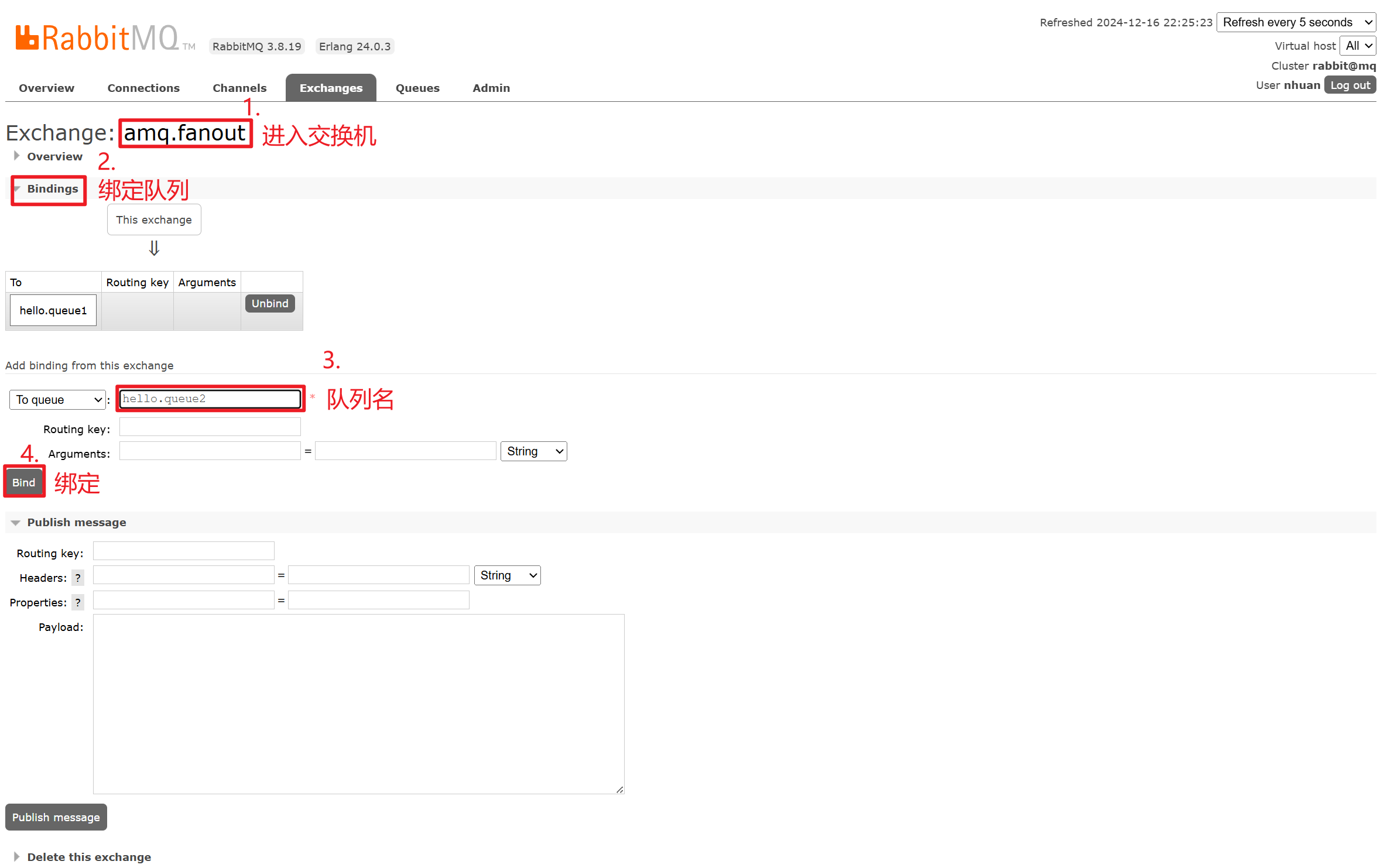Viewport: 1377px width, 868px height.
Task: Click Add binding from this exchange heading
Action: [90, 365]
